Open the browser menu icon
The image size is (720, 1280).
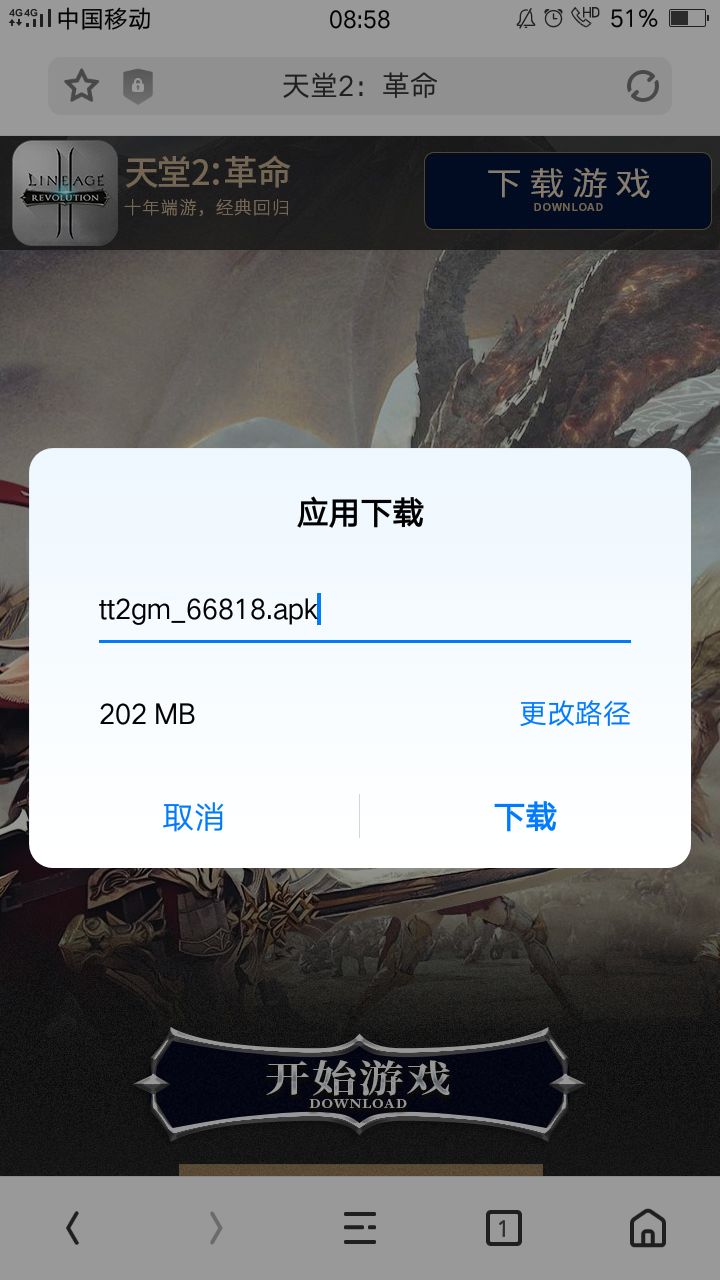360,1227
